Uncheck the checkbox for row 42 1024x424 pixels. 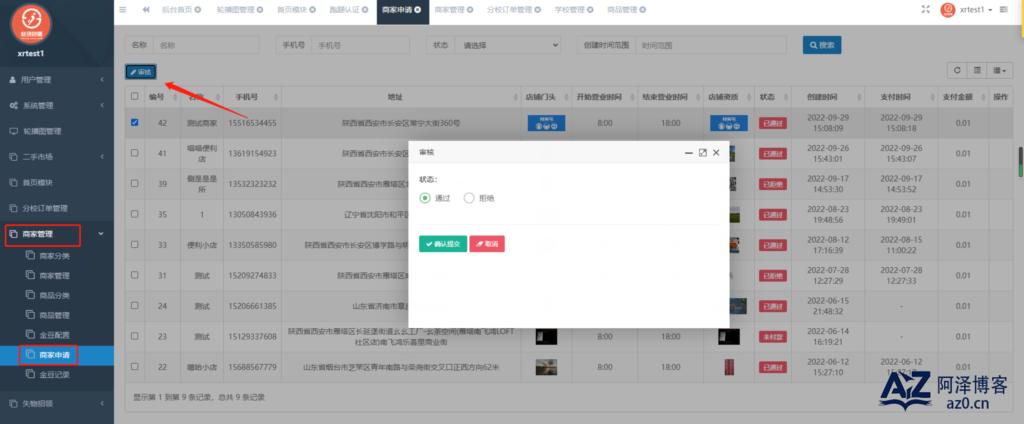(135, 122)
